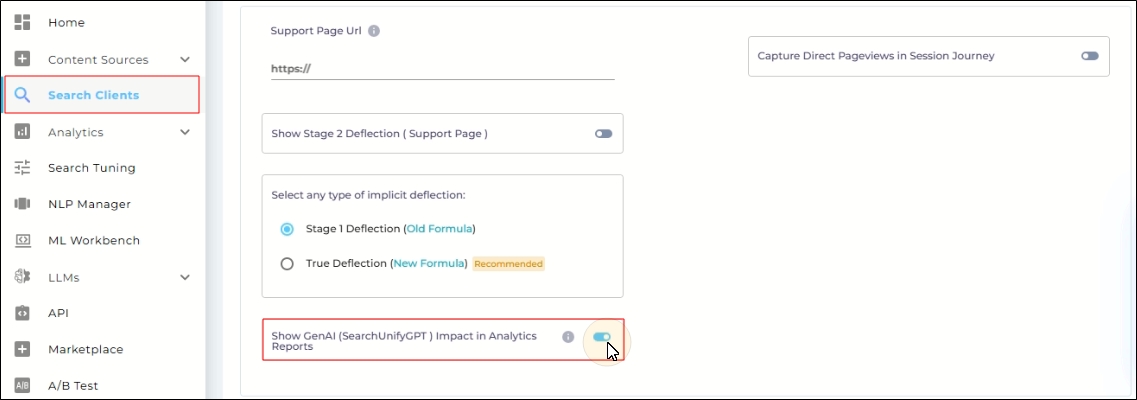Screen dimensions: 1137x400
Task: Click the Content Sources plus icon
Action: pos(22,59)
